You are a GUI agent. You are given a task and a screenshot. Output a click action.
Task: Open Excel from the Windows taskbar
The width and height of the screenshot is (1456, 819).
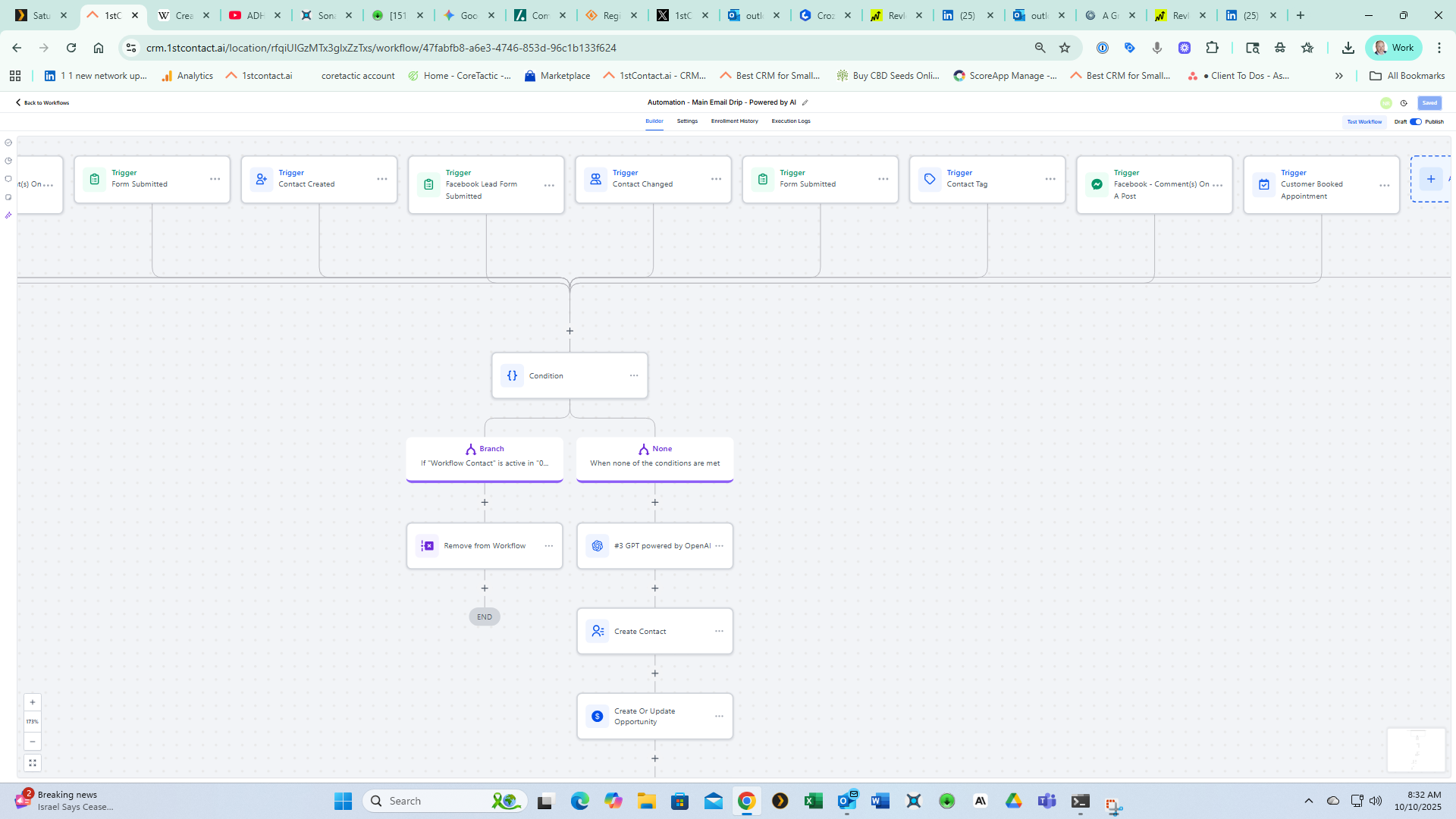(x=813, y=801)
